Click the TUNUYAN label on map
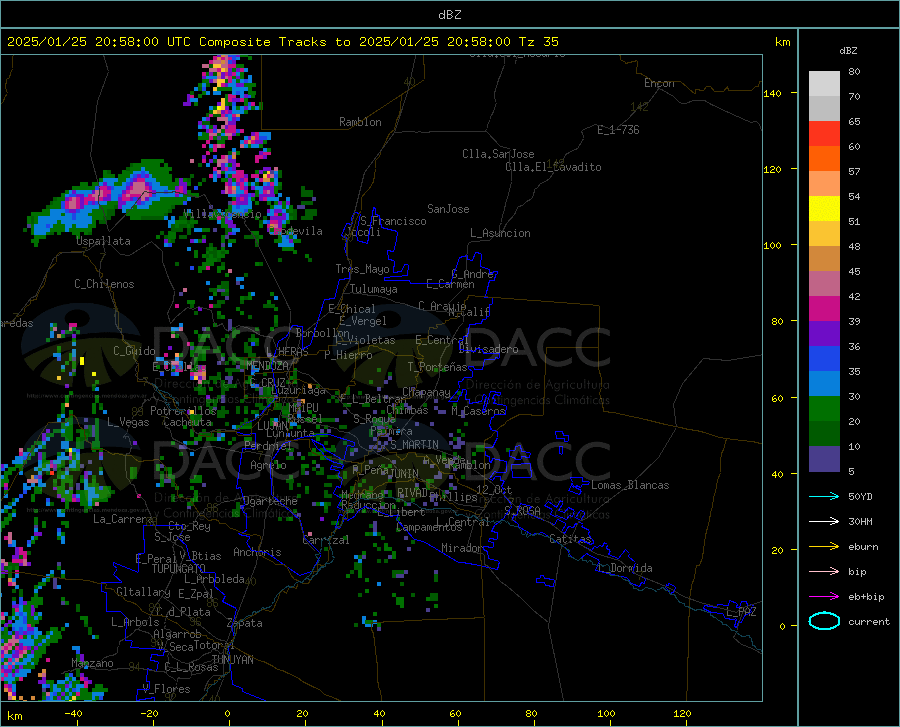 coord(232,660)
